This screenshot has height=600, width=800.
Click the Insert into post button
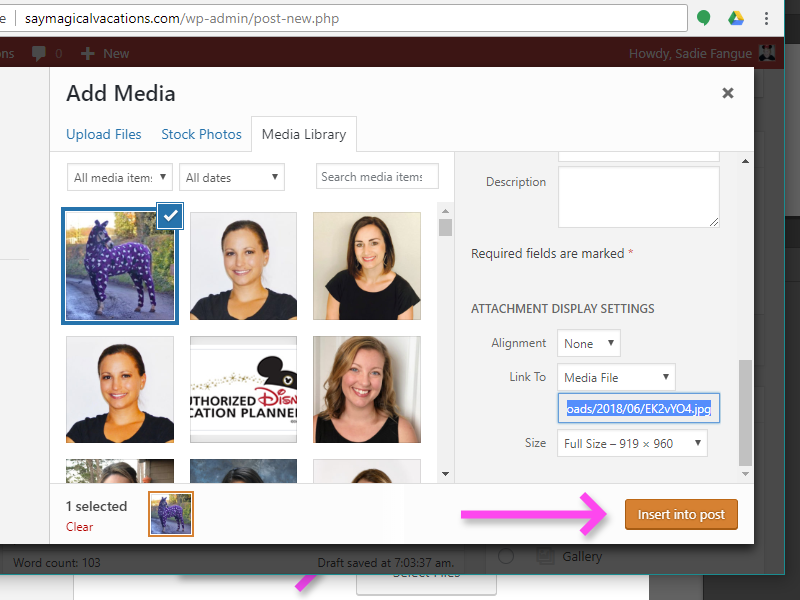tap(681, 514)
